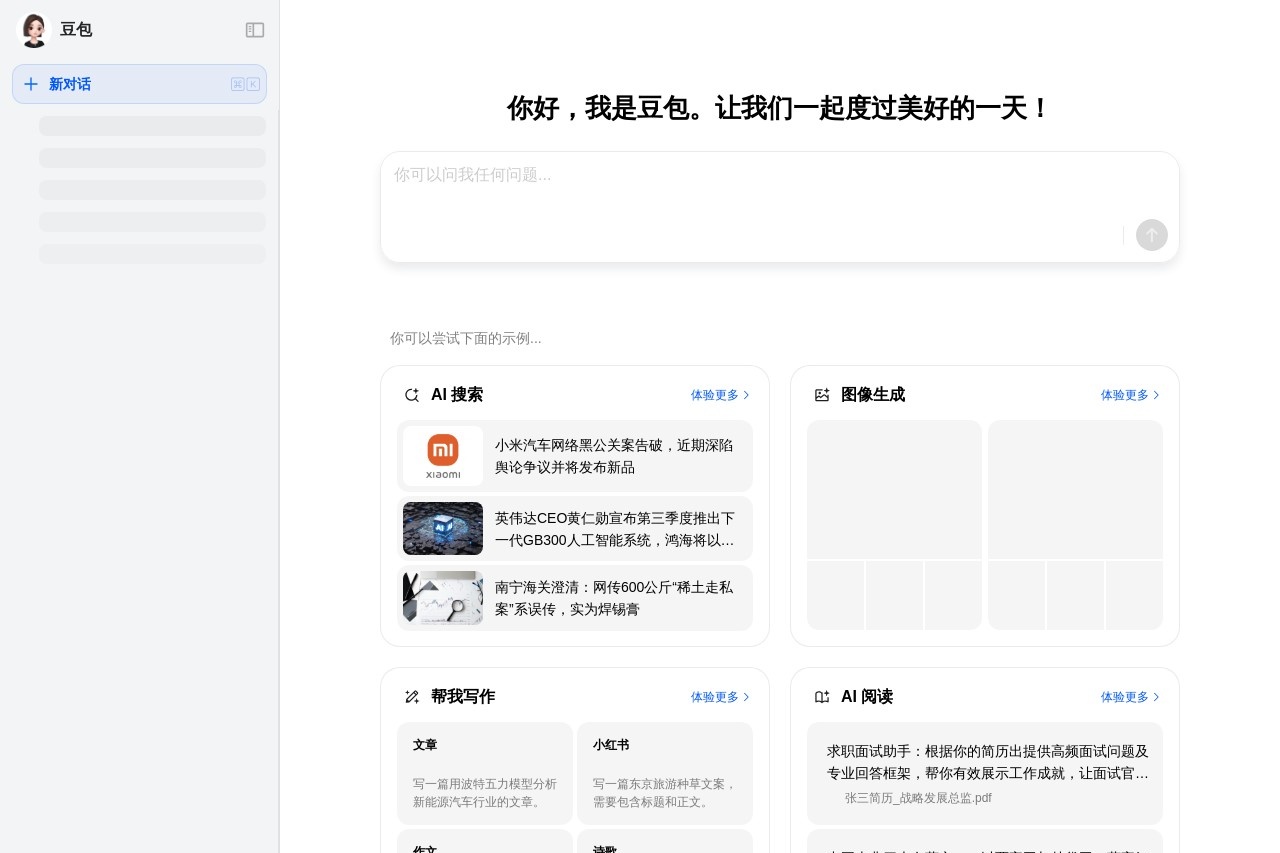Screen dimensions: 1280x853
Task: Collapse the sidebar using the panel icon
Action: click(x=255, y=30)
